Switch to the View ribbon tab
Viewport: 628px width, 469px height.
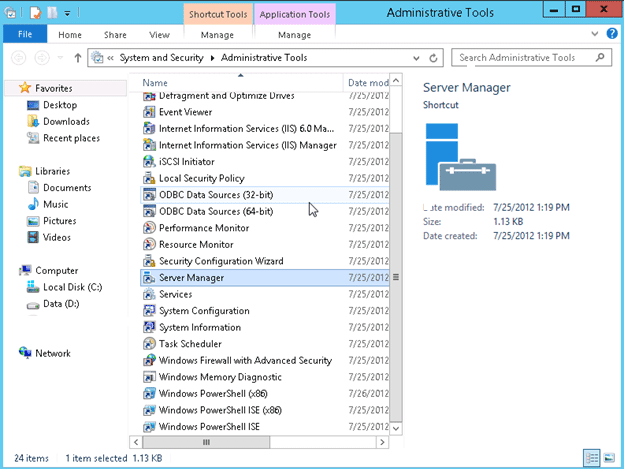(x=159, y=34)
